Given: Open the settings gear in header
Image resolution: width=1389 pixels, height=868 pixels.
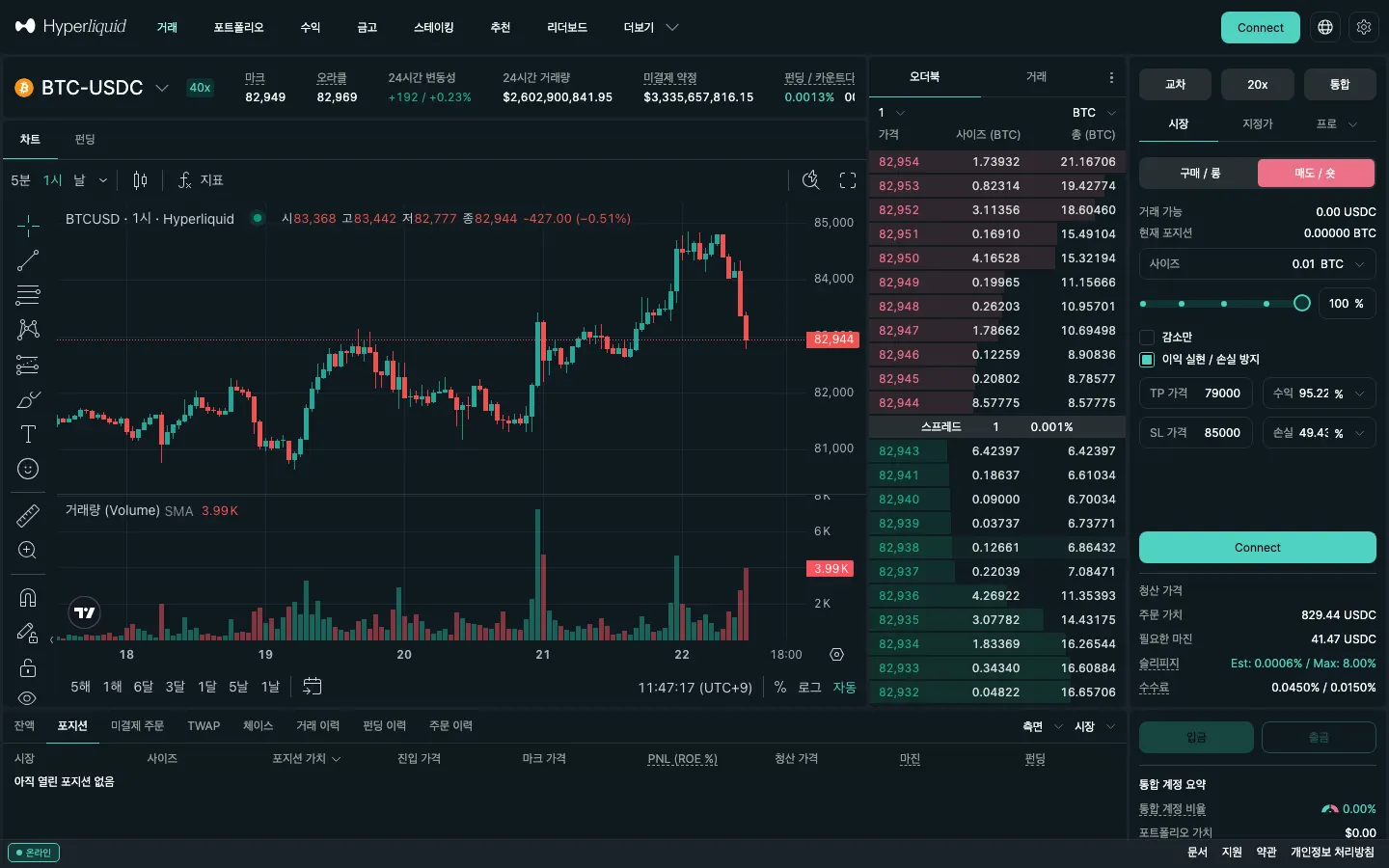Looking at the screenshot, I should pos(1364,27).
